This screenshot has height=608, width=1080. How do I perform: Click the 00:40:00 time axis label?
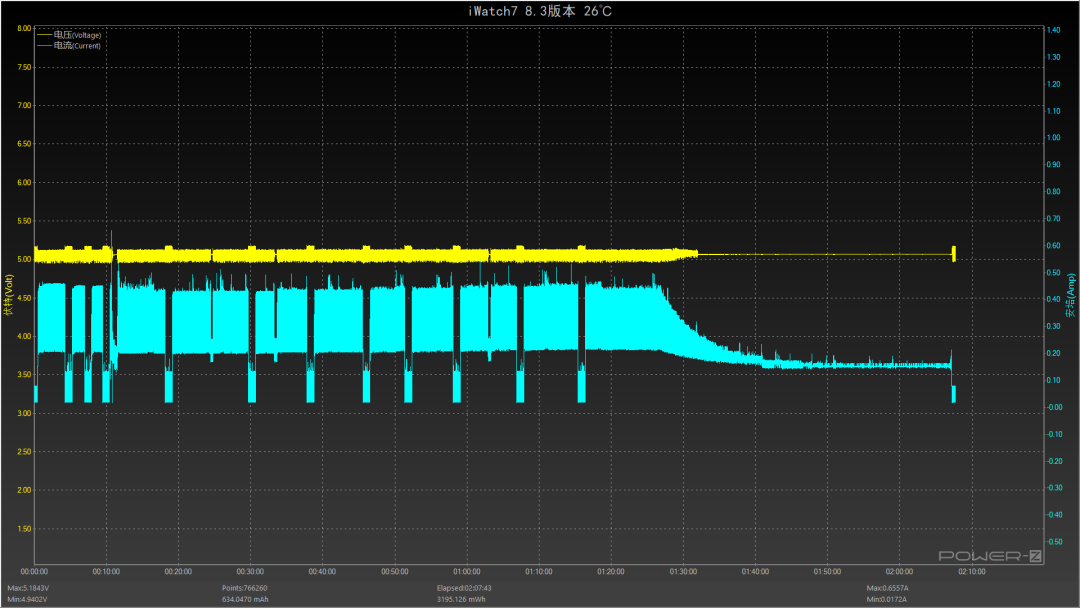[x=322, y=572]
